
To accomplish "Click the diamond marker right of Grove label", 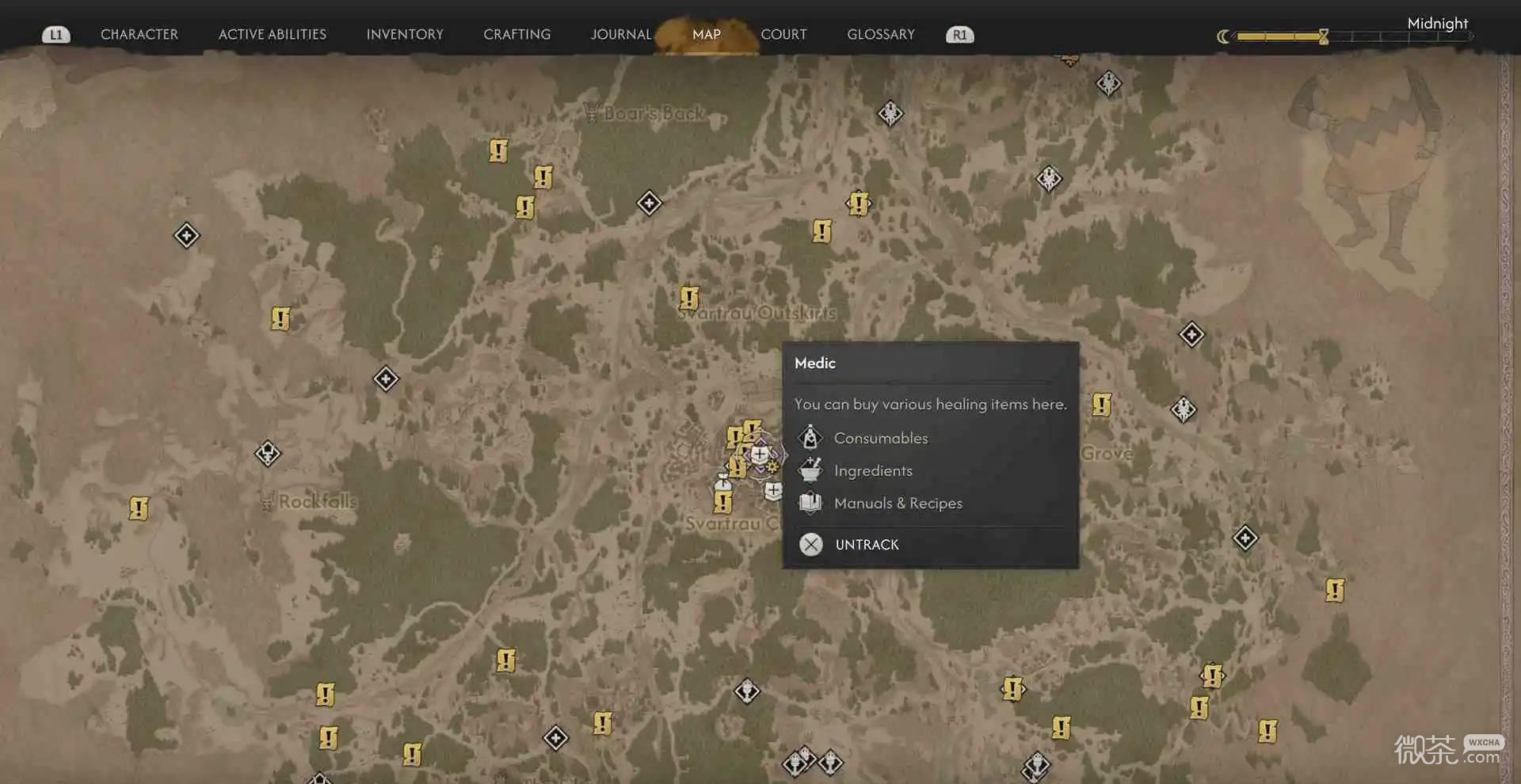I will tap(1184, 409).
